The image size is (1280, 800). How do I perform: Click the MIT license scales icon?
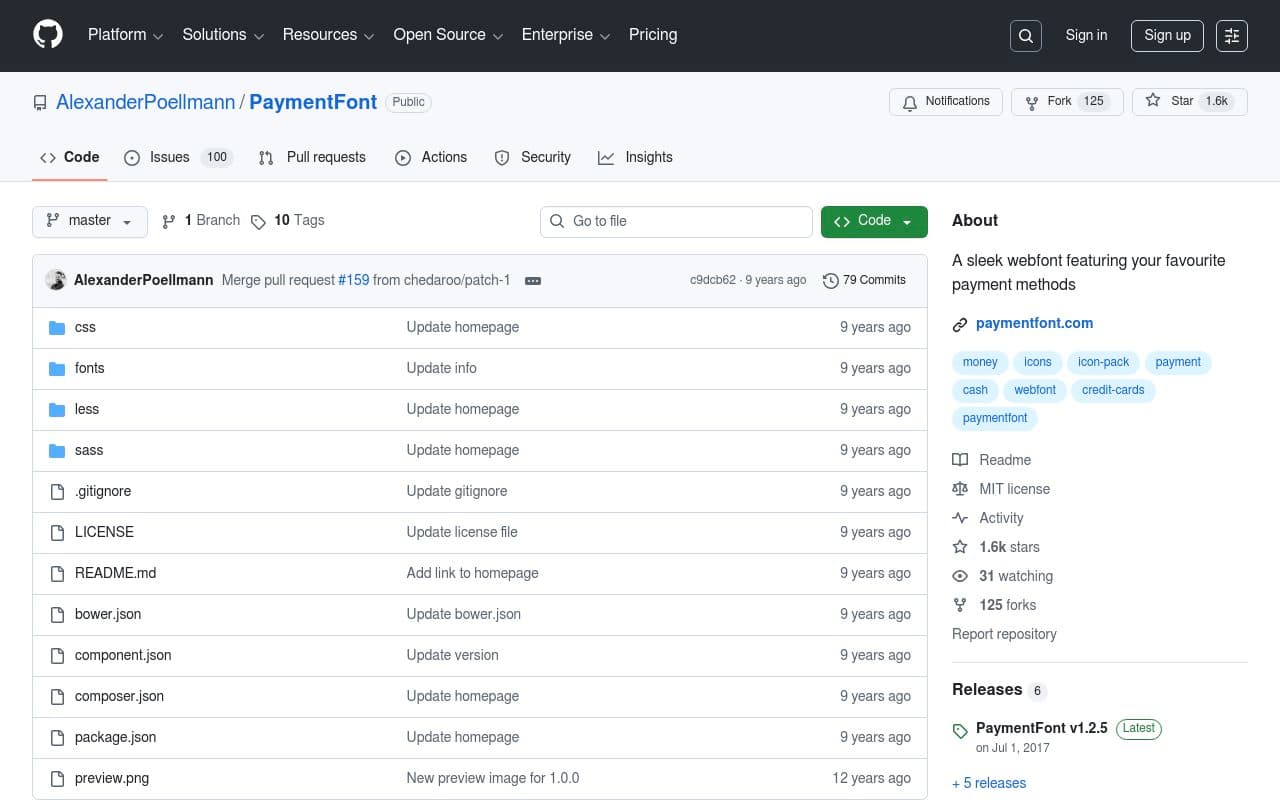(x=961, y=488)
